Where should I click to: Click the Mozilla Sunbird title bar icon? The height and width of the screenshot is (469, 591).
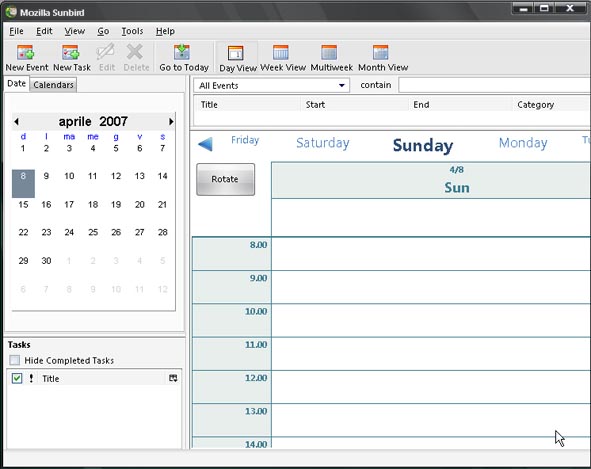pos(11,12)
